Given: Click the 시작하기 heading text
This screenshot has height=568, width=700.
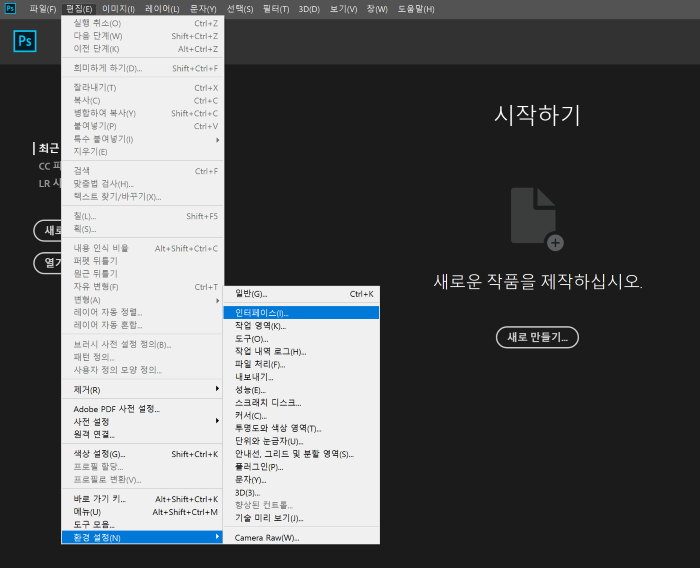Looking at the screenshot, I should click(x=537, y=115).
